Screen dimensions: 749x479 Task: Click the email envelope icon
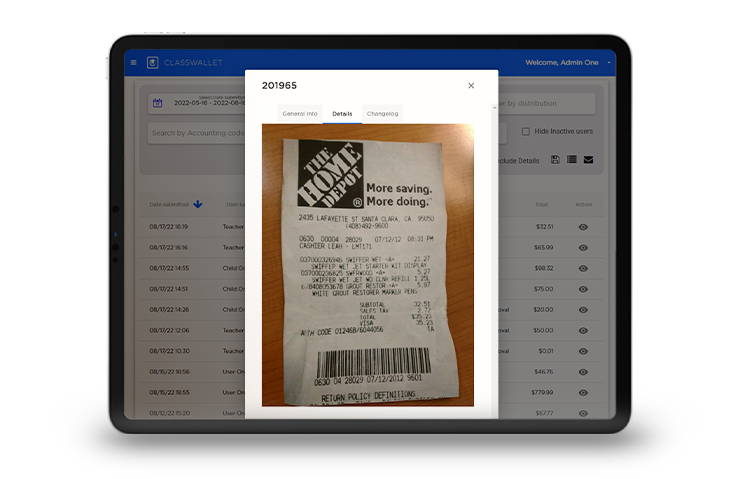click(x=588, y=160)
